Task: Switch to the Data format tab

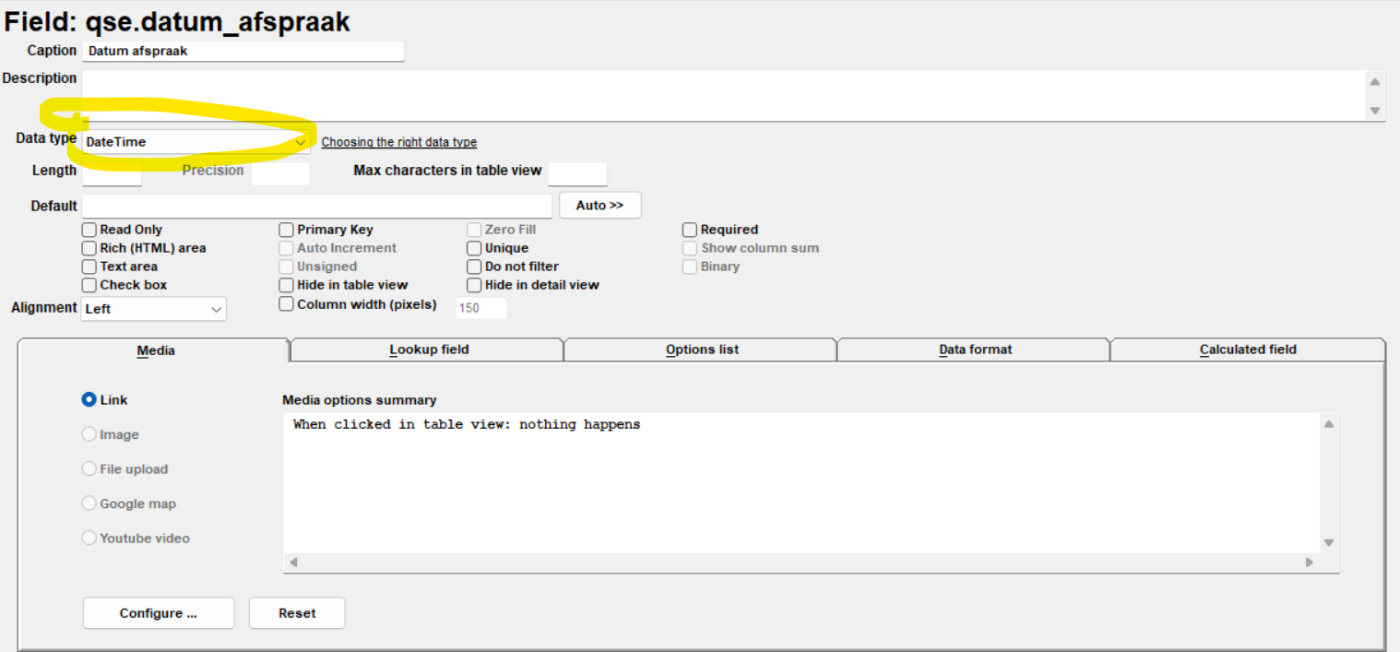Action: click(x=975, y=350)
